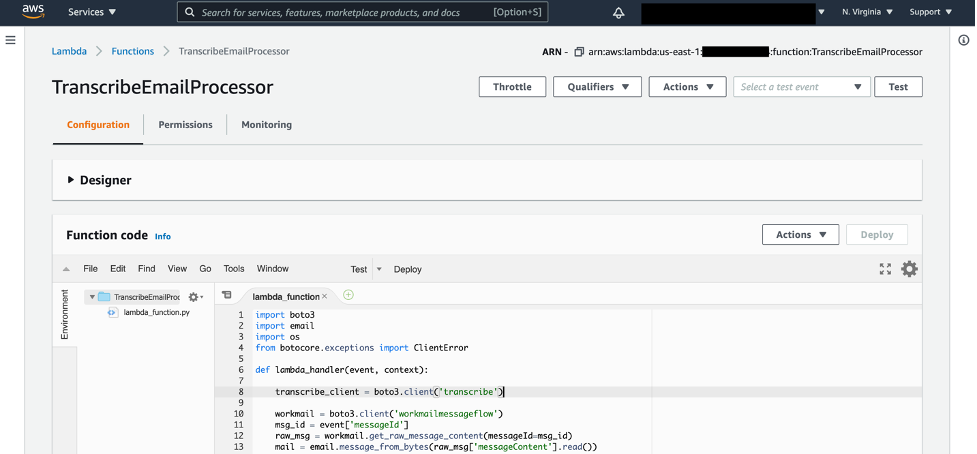This screenshot has height=454, width=977.
Task: Open editor preferences gear icon
Action: [909, 269]
